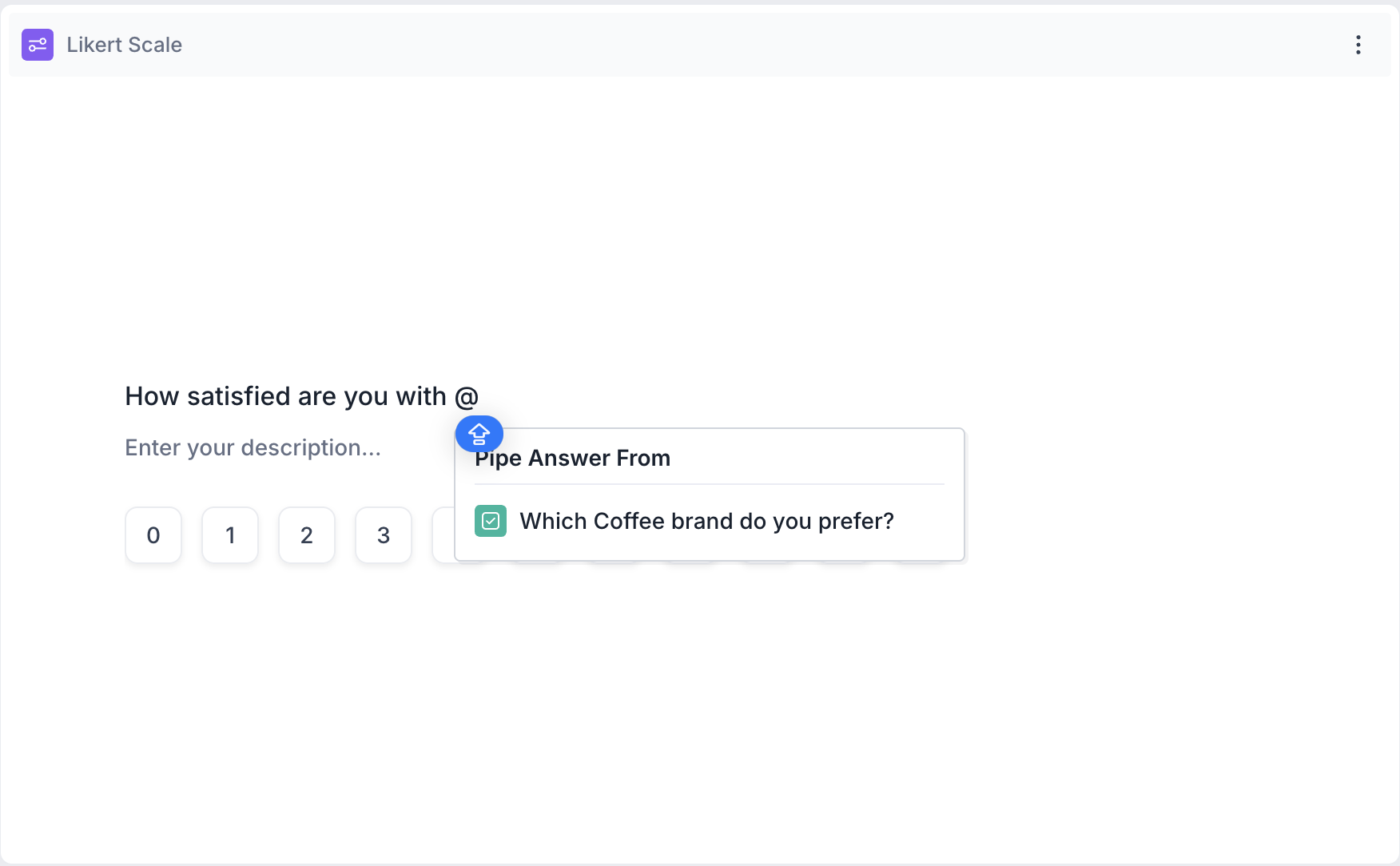
Task: Open the three-dot more options menu
Action: (x=1358, y=45)
